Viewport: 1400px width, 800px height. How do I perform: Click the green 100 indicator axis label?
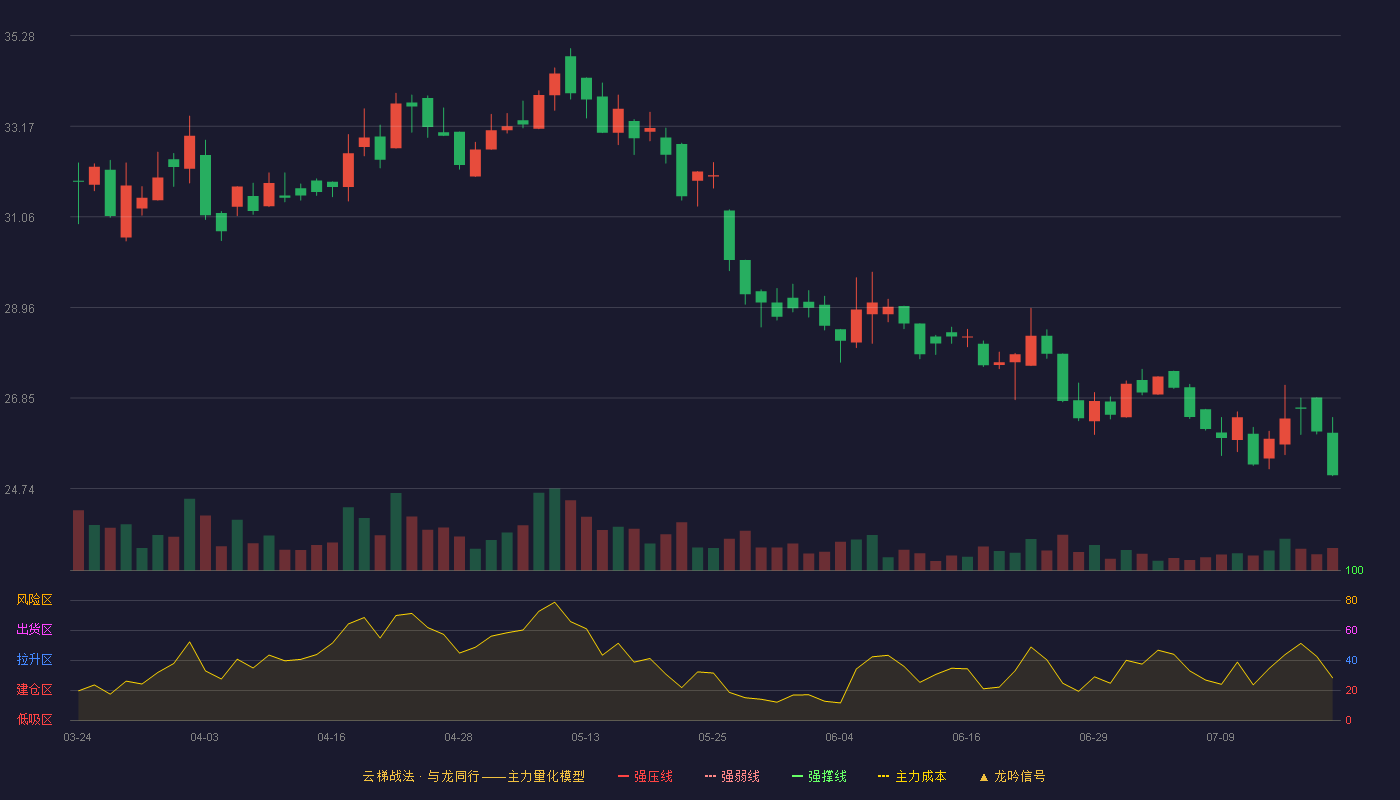pyautogui.click(x=1354, y=571)
